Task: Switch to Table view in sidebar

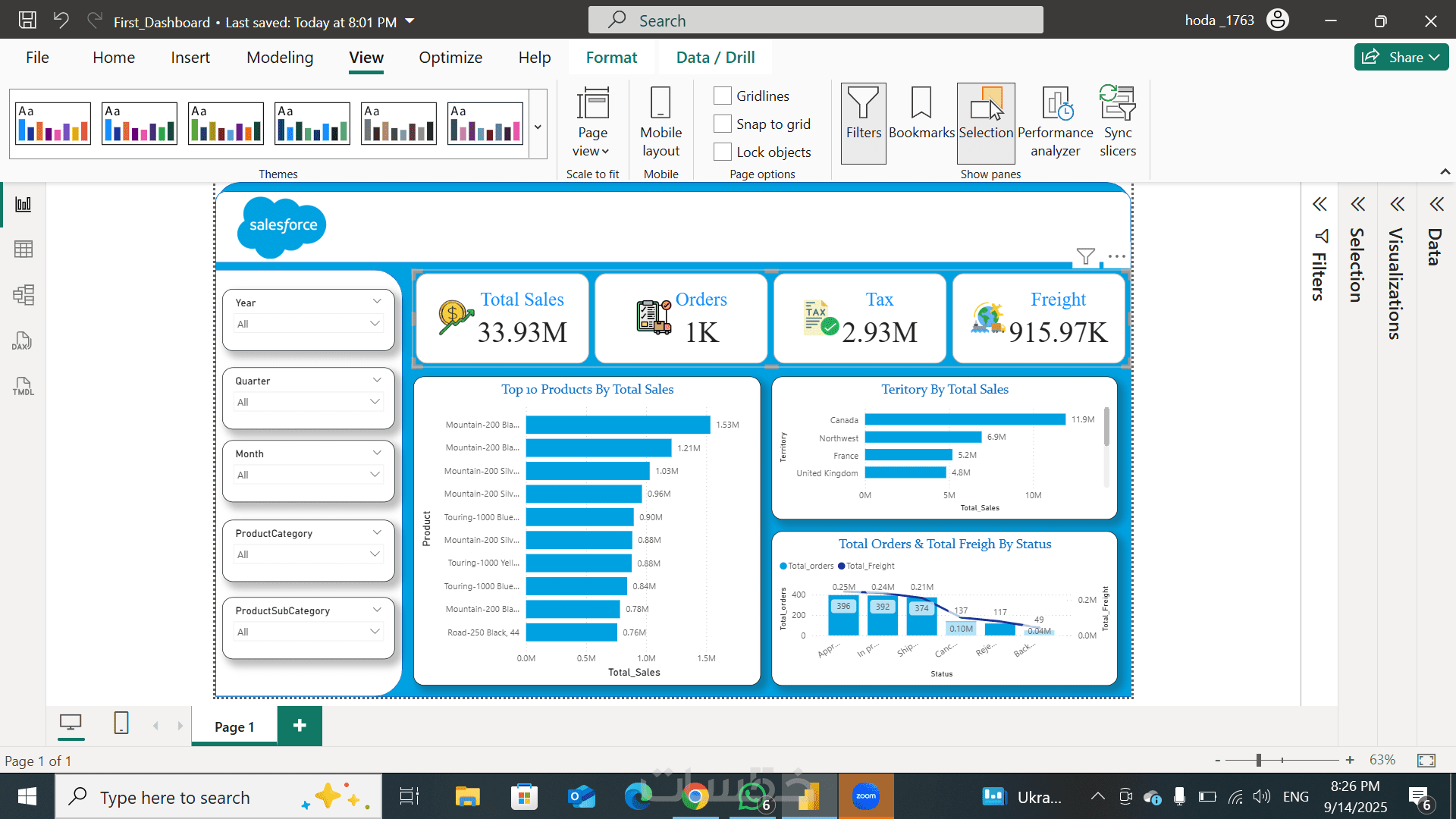Action: (24, 249)
